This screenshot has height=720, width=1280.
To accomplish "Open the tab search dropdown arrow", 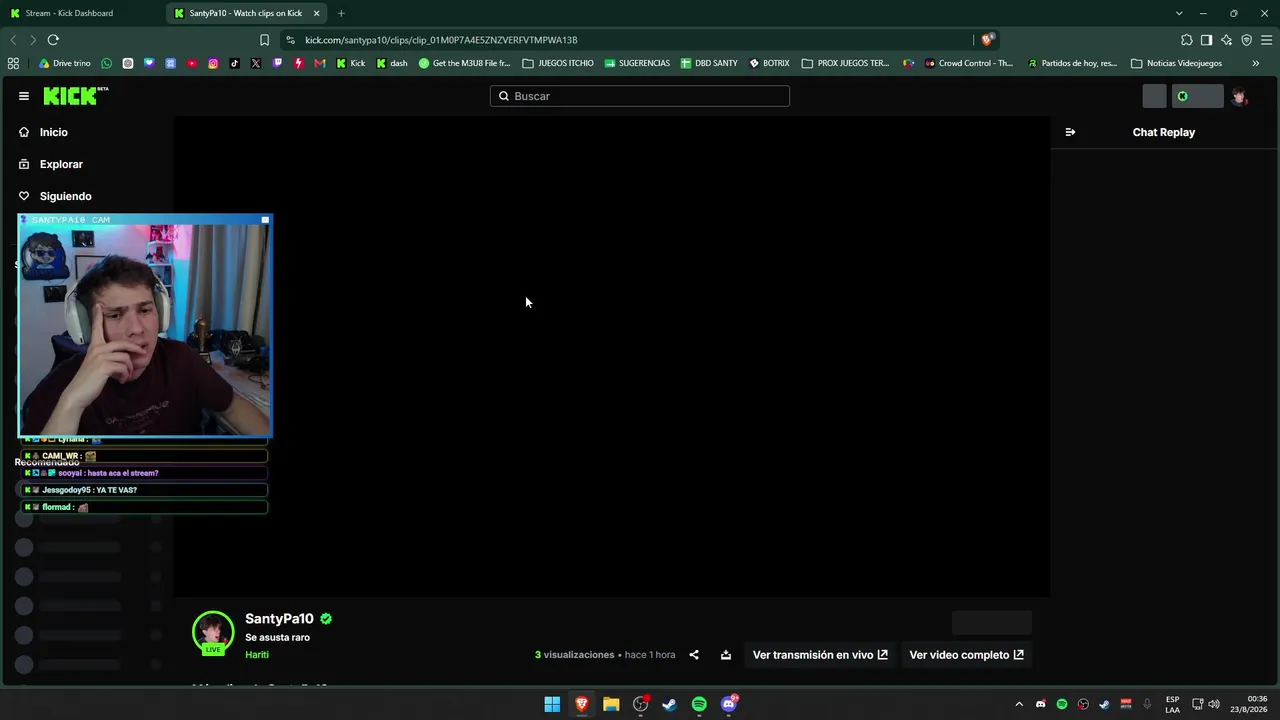I will pos(1179,13).
